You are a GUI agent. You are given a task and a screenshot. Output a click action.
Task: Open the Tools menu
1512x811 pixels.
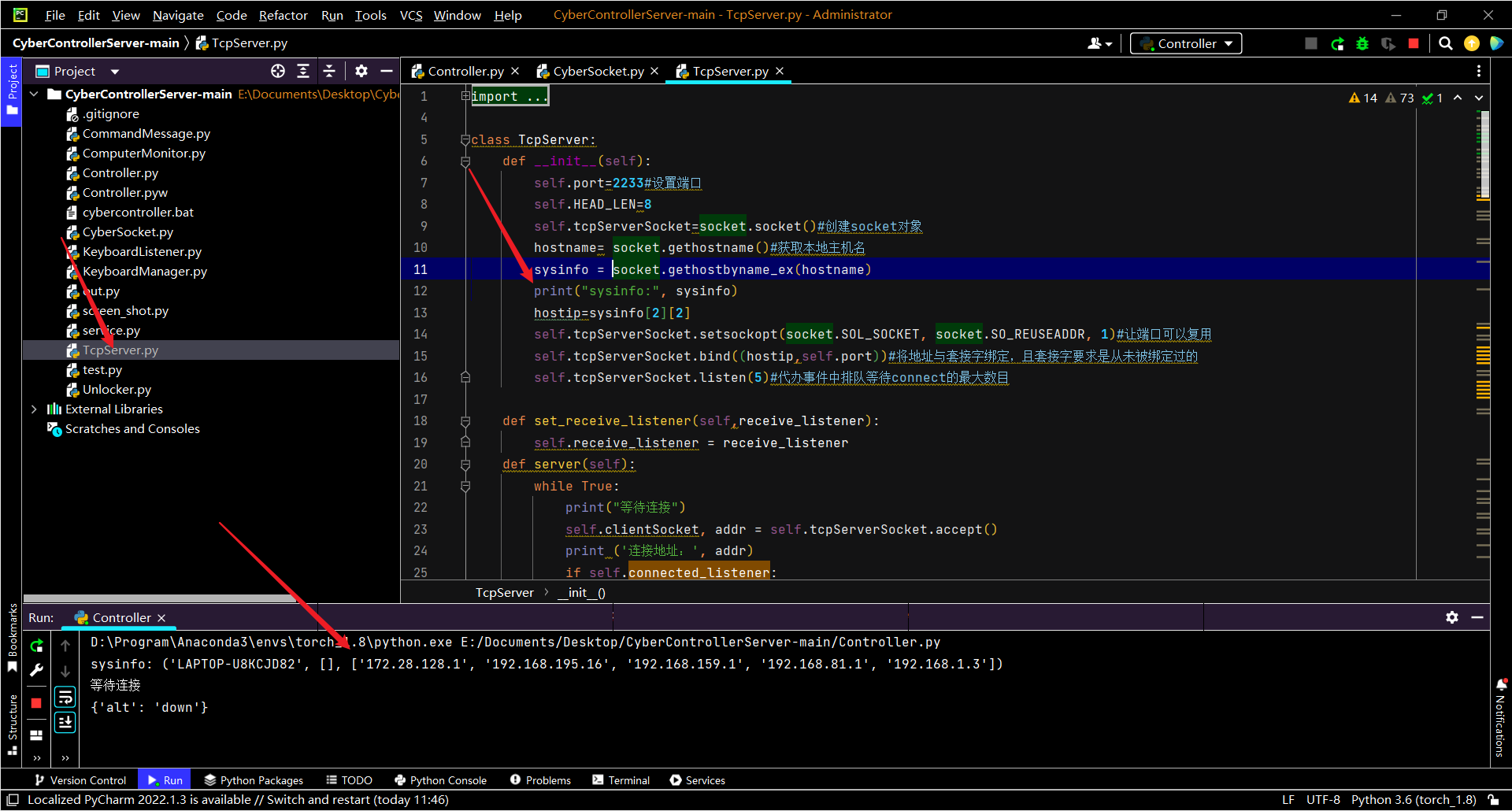pos(370,15)
